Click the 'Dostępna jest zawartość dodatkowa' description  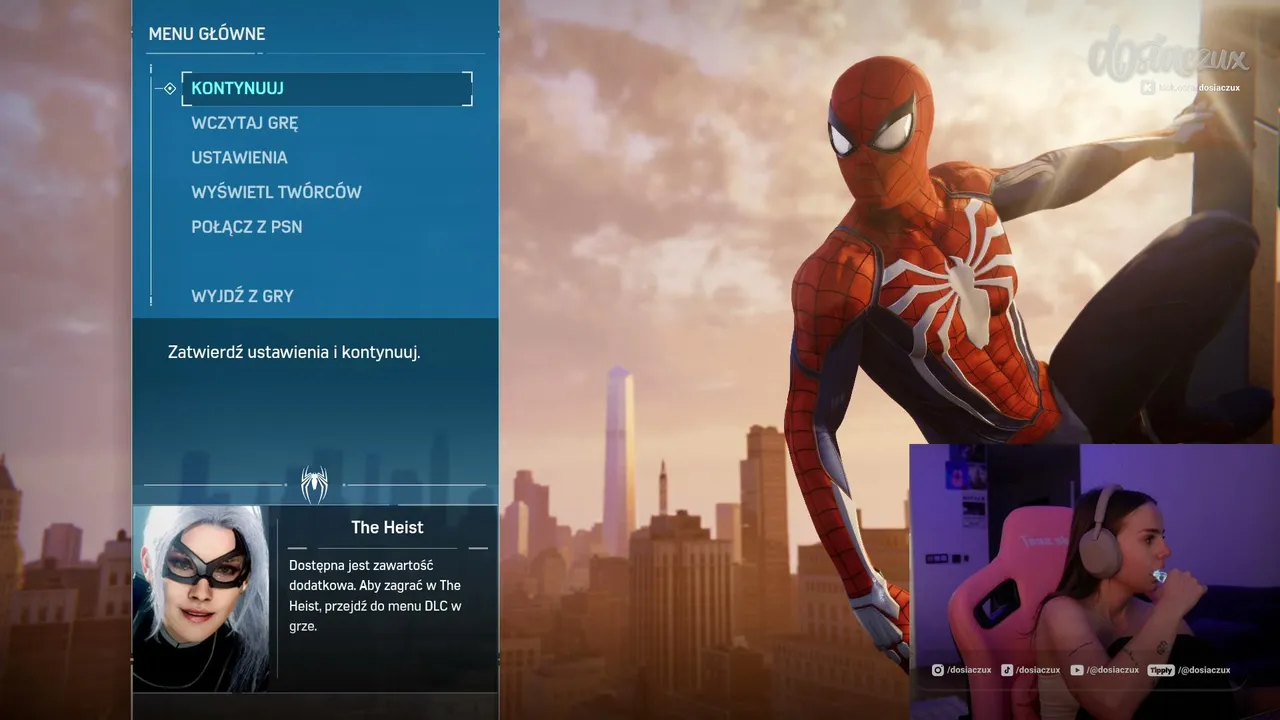[x=375, y=595]
